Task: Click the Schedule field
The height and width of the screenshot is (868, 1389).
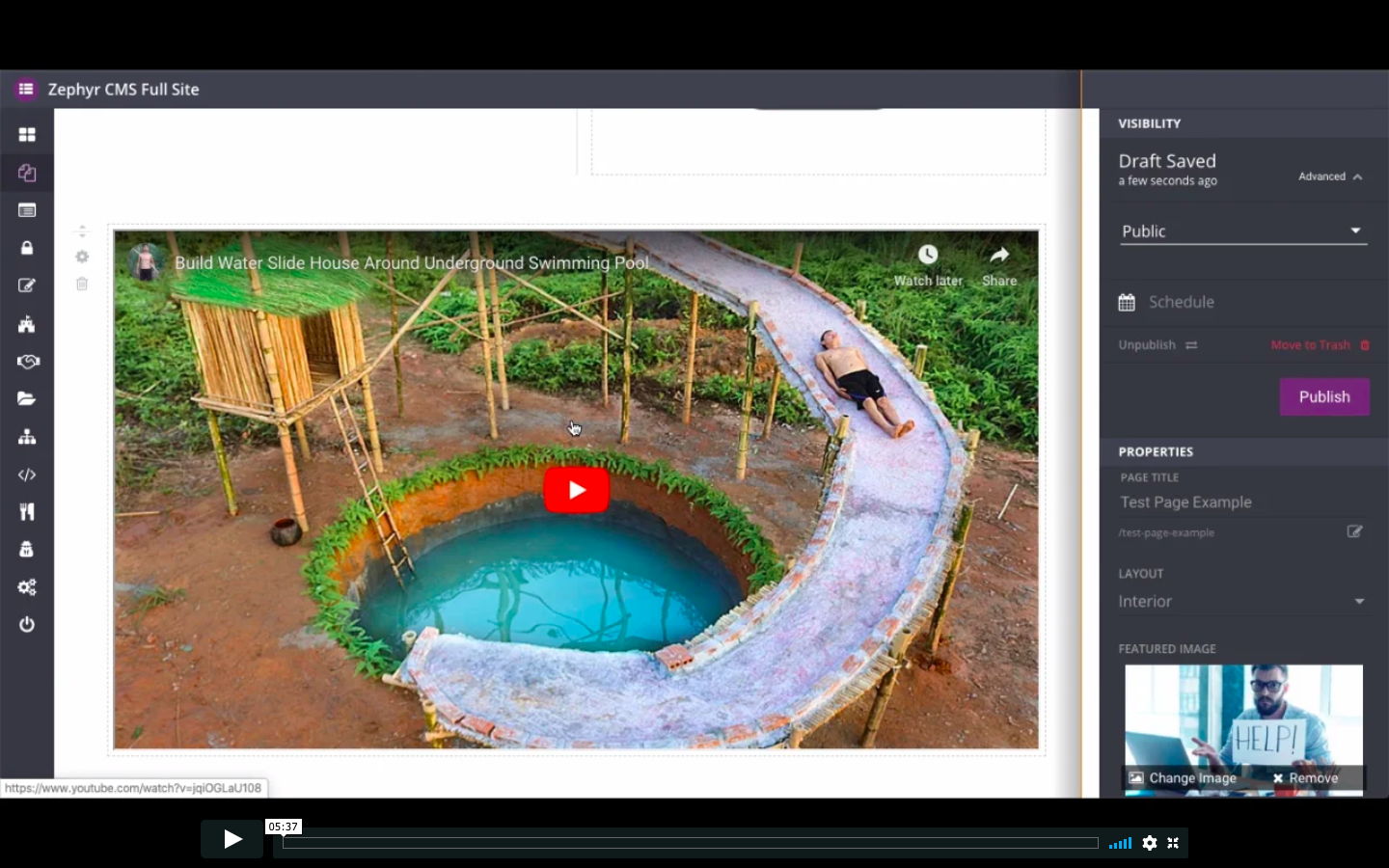Action: point(1182,302)
